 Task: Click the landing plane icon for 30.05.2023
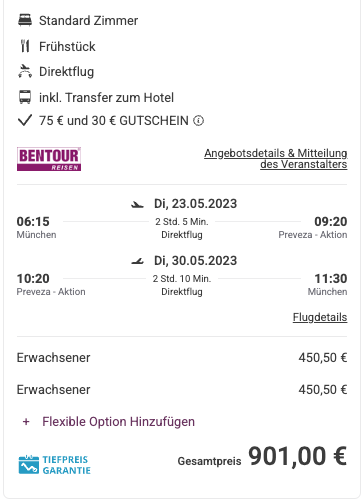137,261
